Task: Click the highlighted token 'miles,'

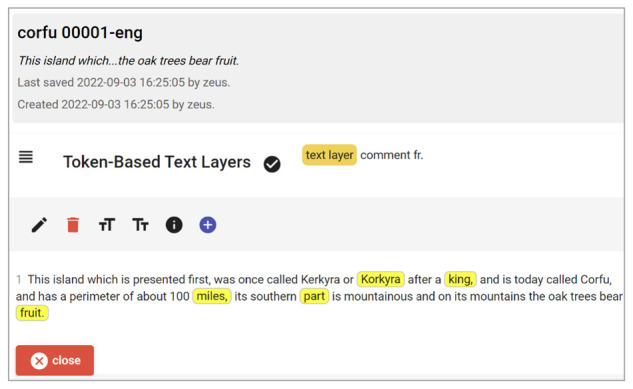Action: pos(212,296)
